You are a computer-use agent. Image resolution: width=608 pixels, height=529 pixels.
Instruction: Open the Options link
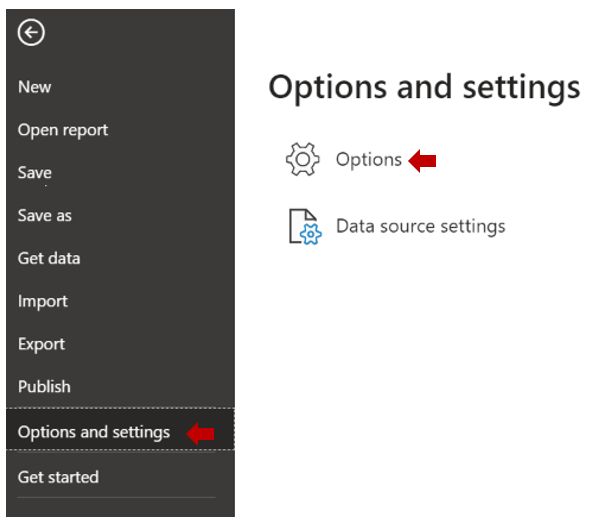369,159
